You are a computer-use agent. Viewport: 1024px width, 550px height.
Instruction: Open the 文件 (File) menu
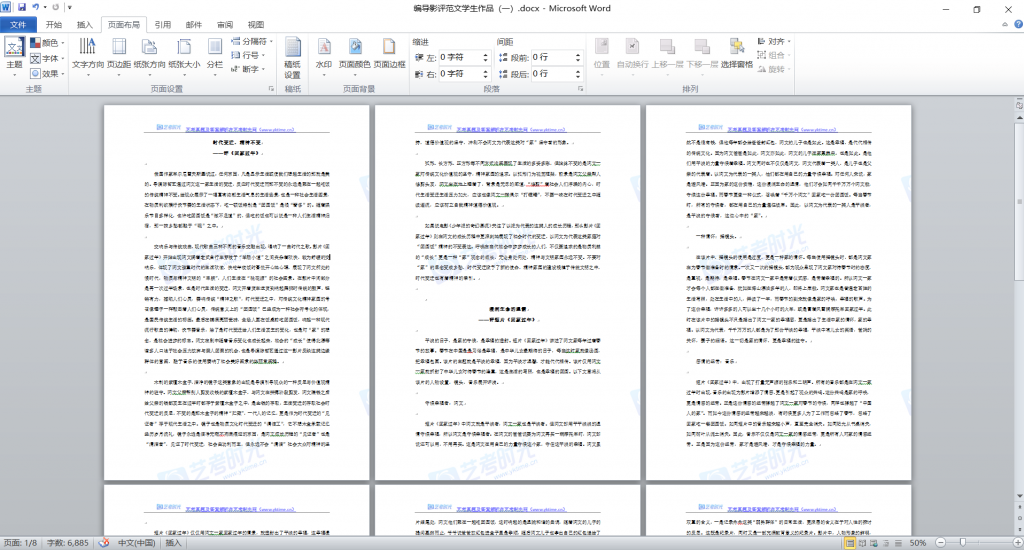coord(18,24)
